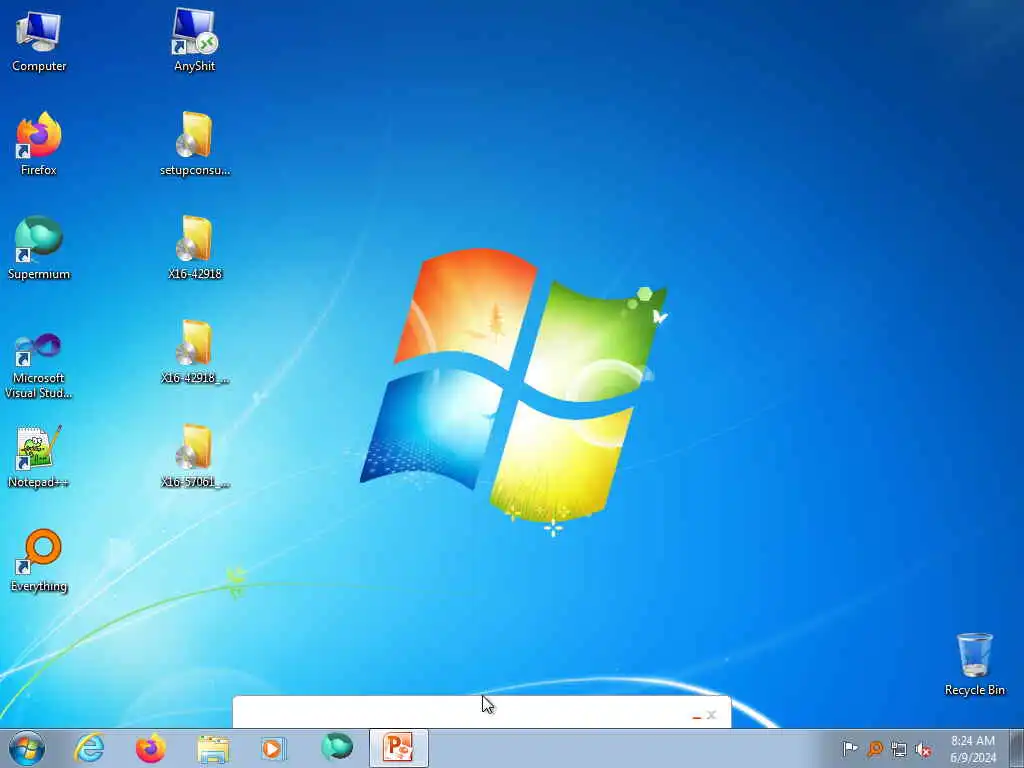1024x768 pixels.
Task: Select the Supermium desktop shortcut
Action: click(39, 248)
